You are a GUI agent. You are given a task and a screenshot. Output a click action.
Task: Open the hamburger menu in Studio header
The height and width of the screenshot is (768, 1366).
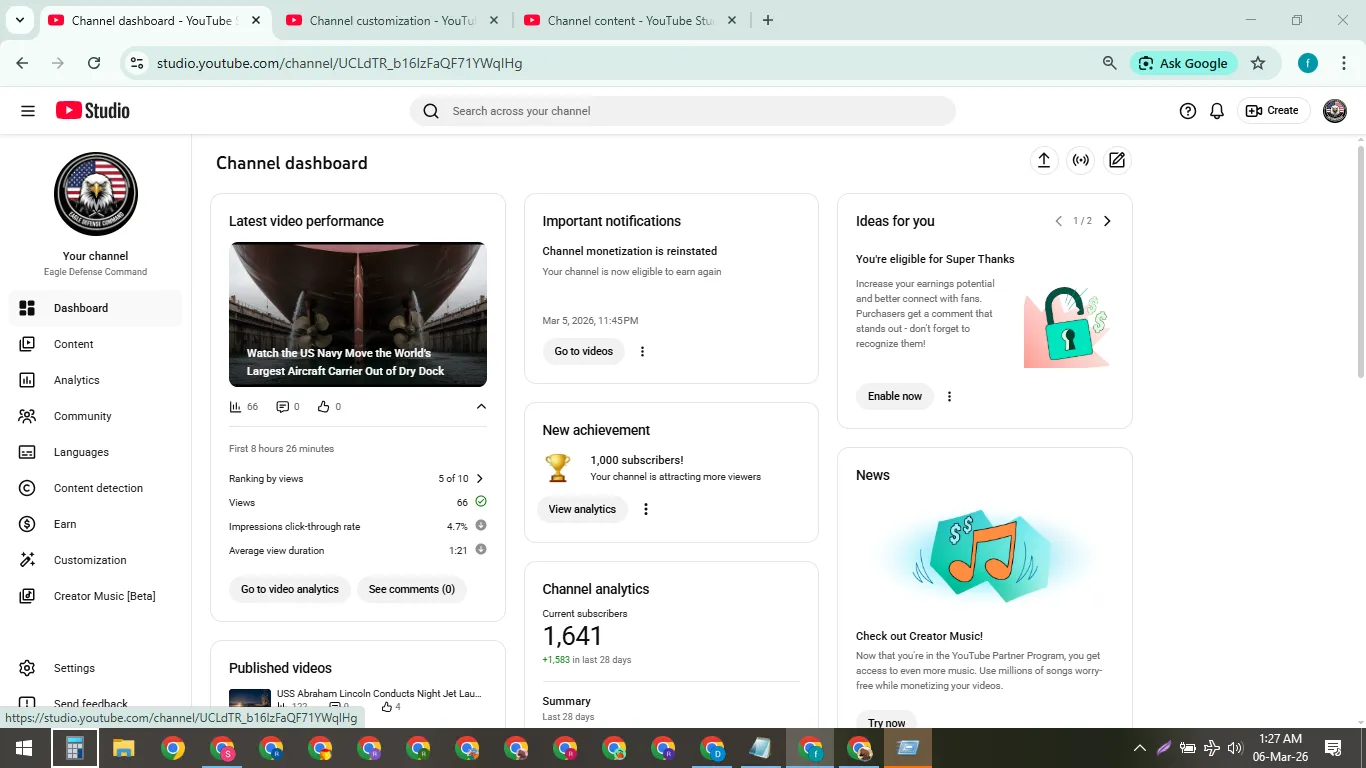click(x=28, y=111)
